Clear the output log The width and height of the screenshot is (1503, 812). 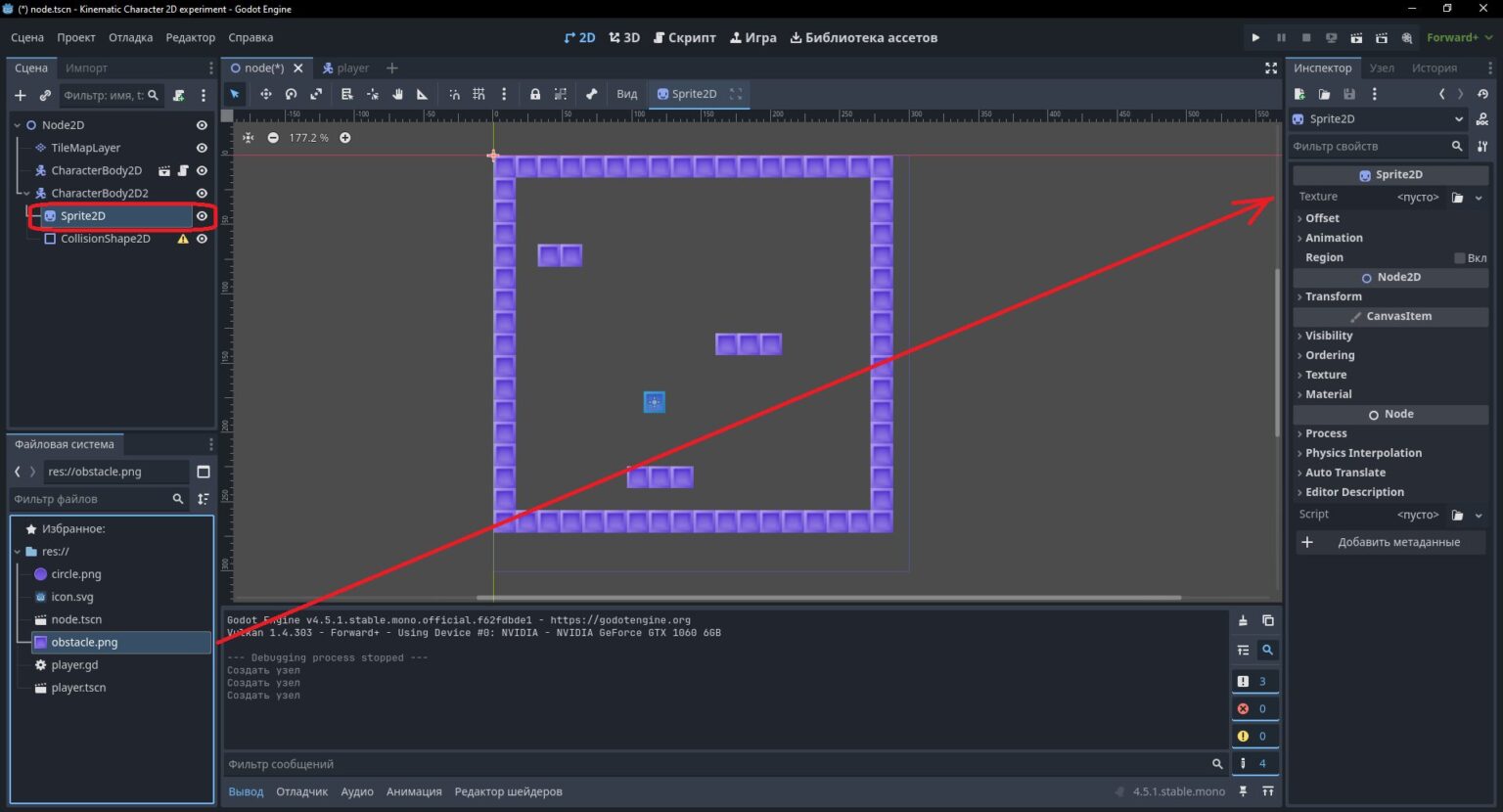point(1243,620)
